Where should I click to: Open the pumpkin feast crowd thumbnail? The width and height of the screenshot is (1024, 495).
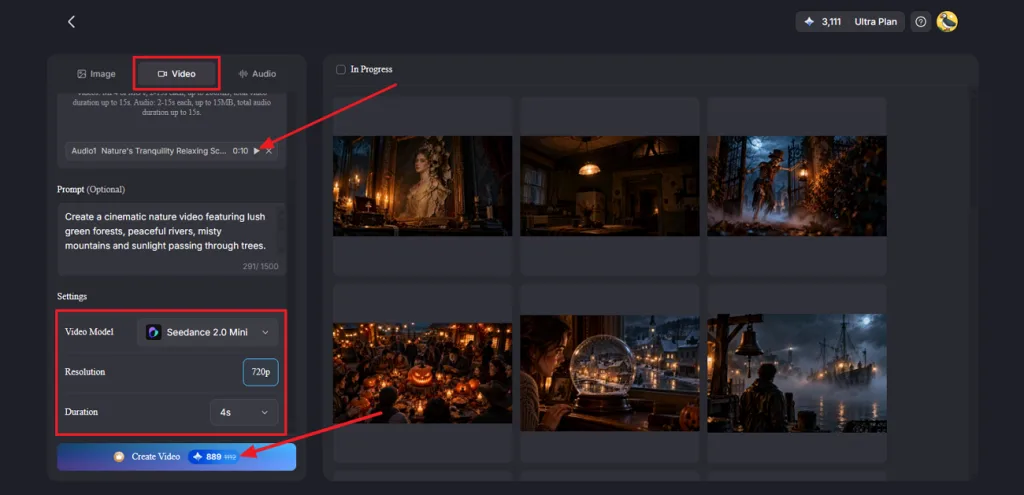click(423, 373)
